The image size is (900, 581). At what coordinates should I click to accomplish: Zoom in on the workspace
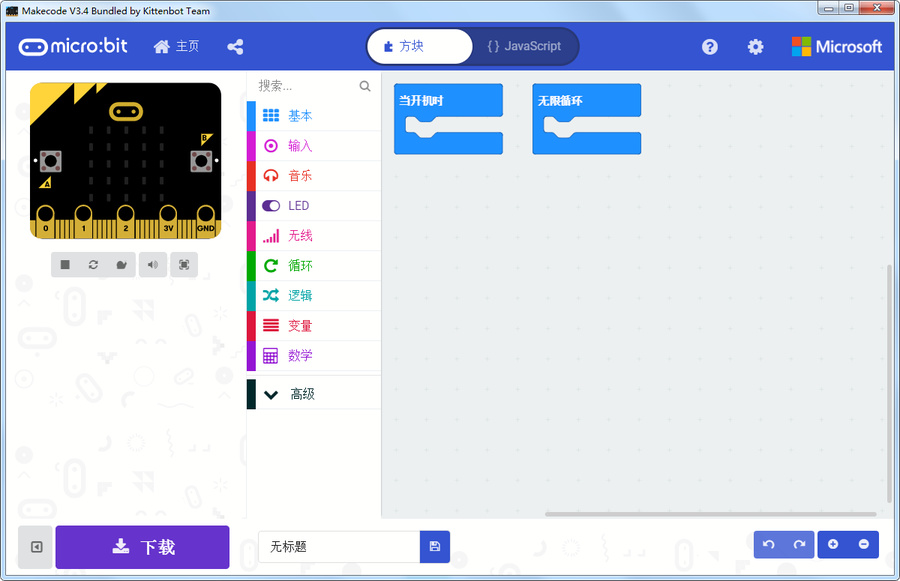tap(833, 544)
